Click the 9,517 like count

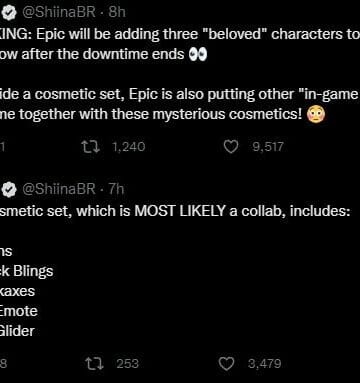268,147
